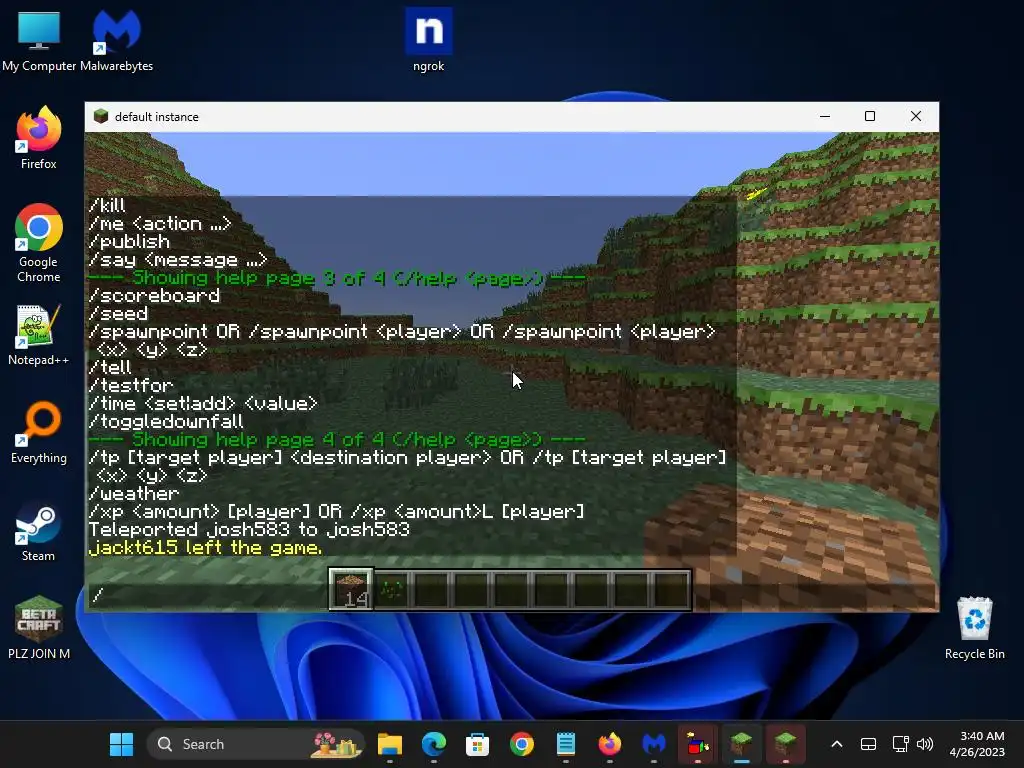This screenshot has width=1024, height=768.
Task: Click the "/say <message ...>" chat line
Action: [x=178, y=260]
